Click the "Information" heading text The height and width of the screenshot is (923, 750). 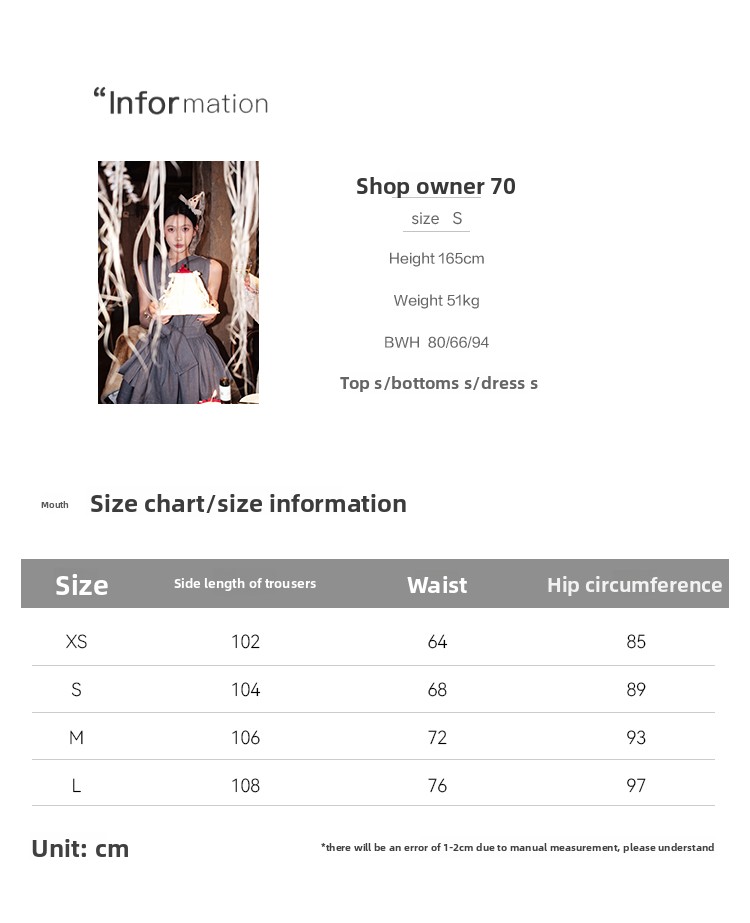(x=181, y=102)
